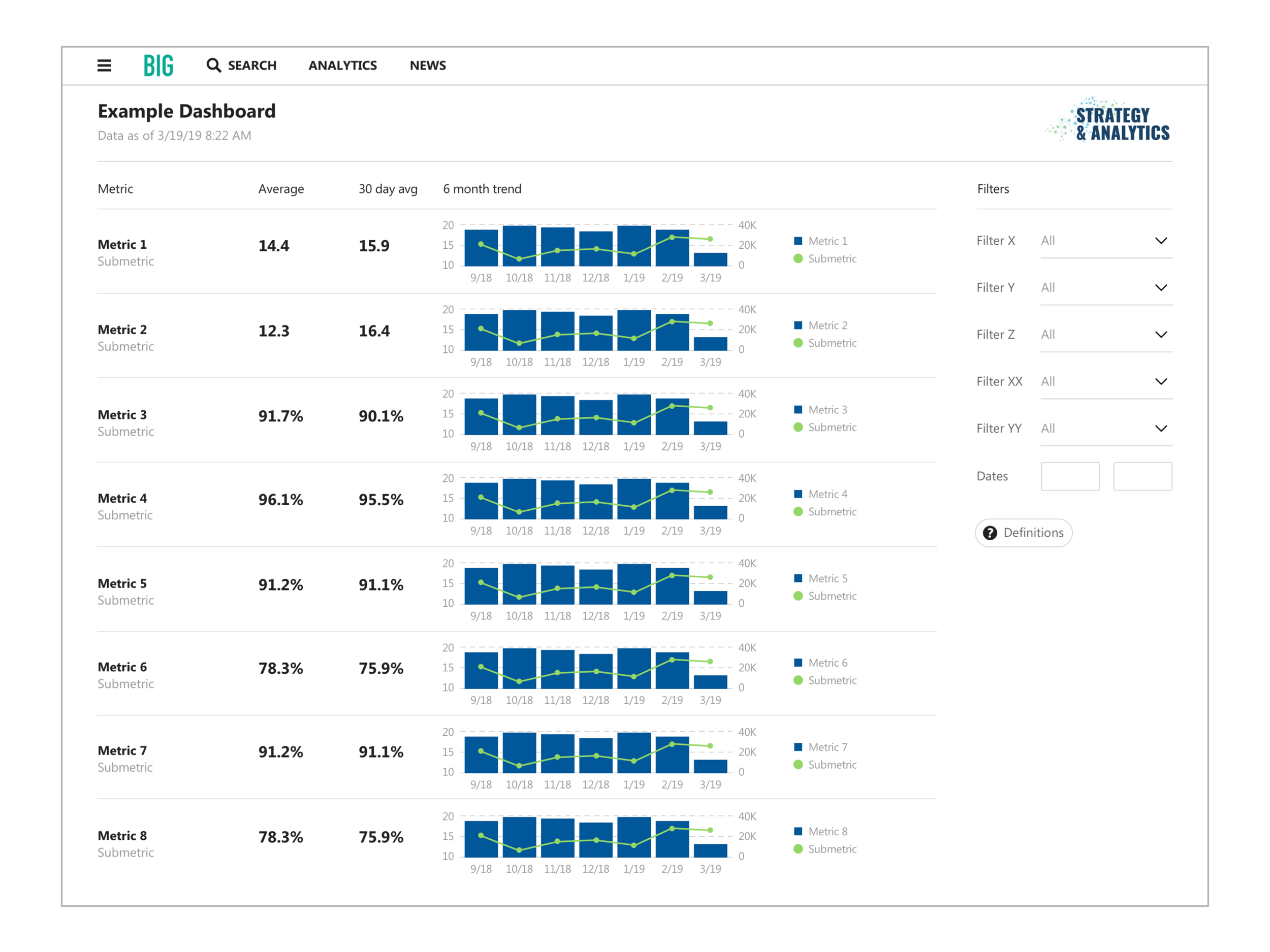Screen dimensions: 1270x952
Task: Click the green Submetric legend dot for Metric 2
Action: coord(798,343)
